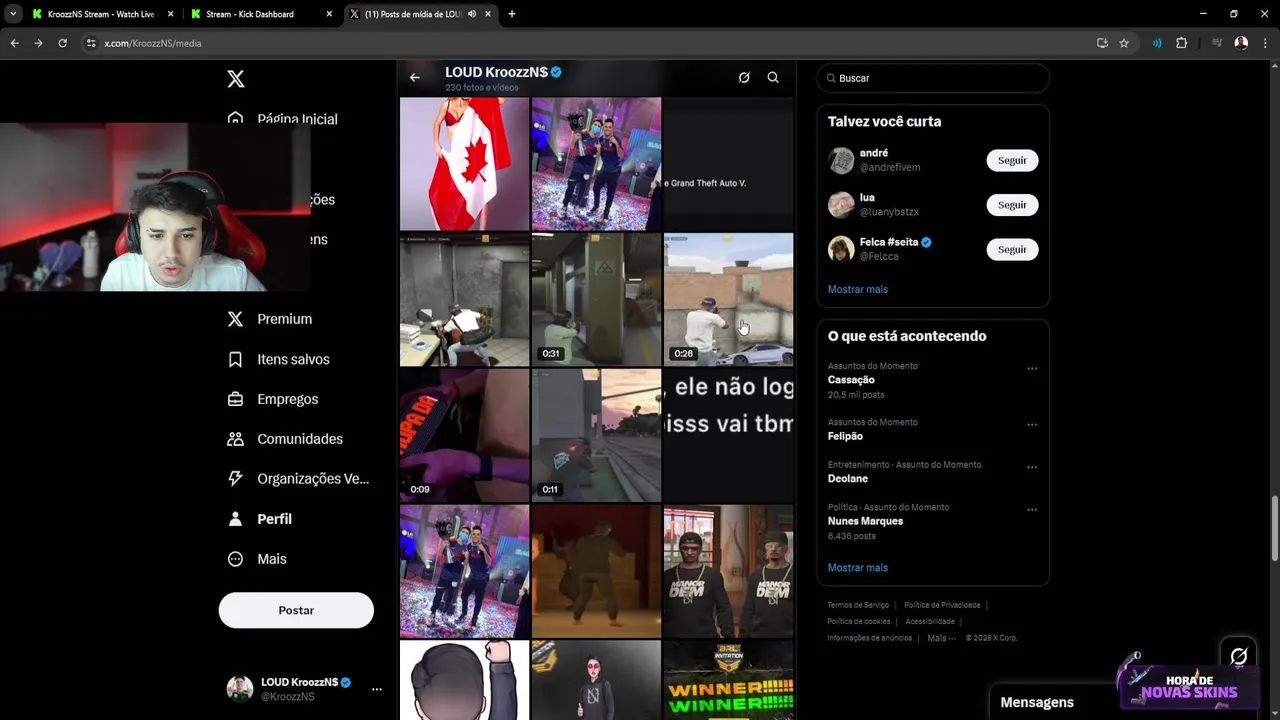Open the Canada flag photo thumbnail
Screen dimensions: 1280x720
464,164
